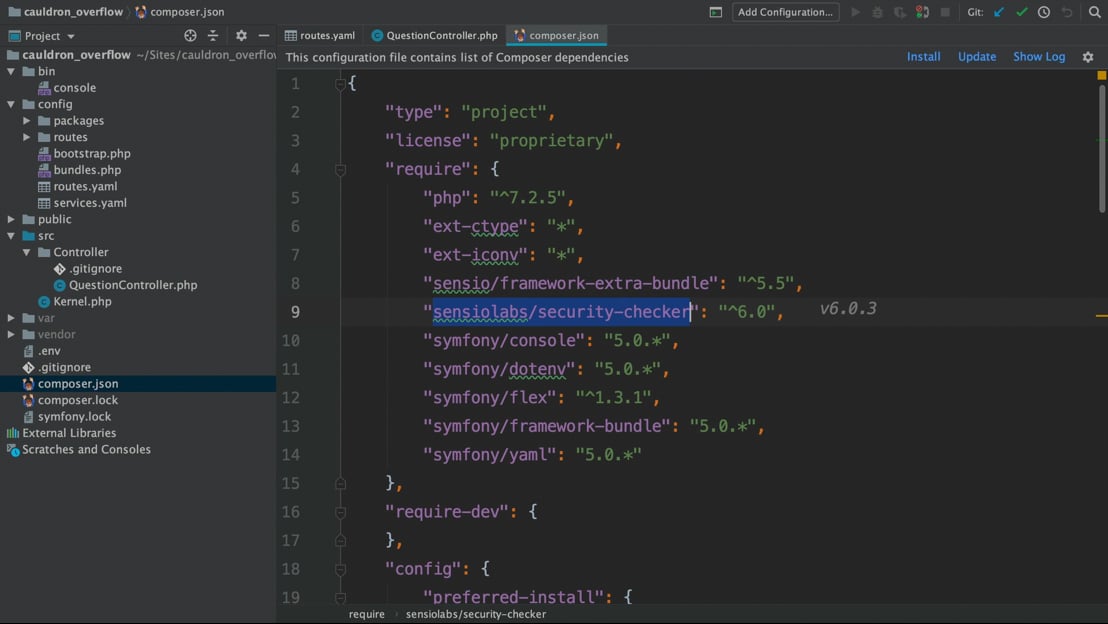1108x624 pixels.
Task: Click the Git commit checkmark icon
Action: pos(1021,12)
